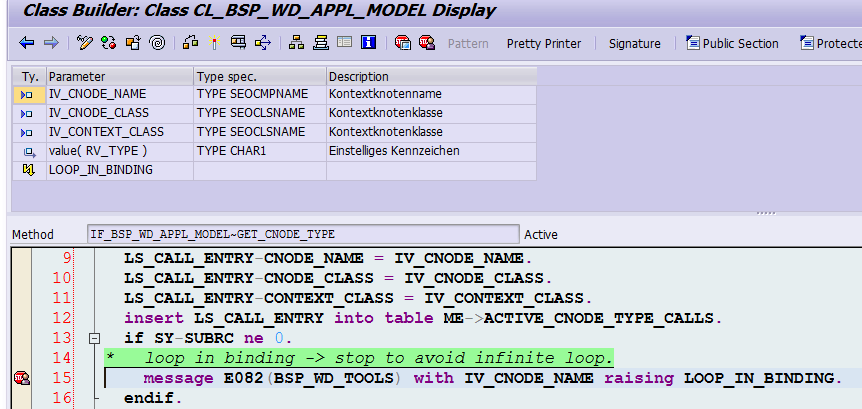Select the IV_CNODE_CLASS parameter cell
Screen dimensions: 862x409
120,114
